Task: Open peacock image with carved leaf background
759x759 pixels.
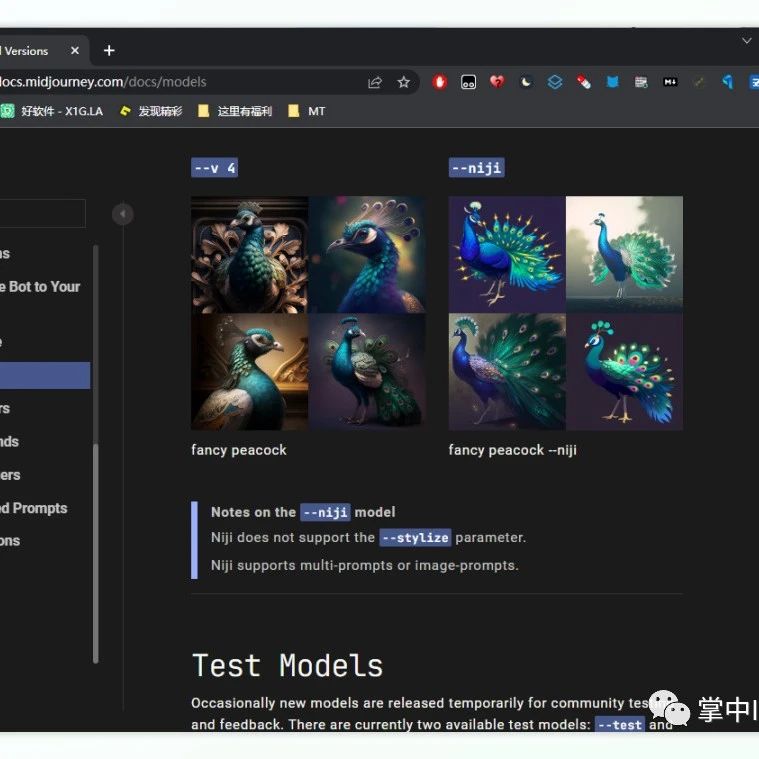Action: pos(250,255)
